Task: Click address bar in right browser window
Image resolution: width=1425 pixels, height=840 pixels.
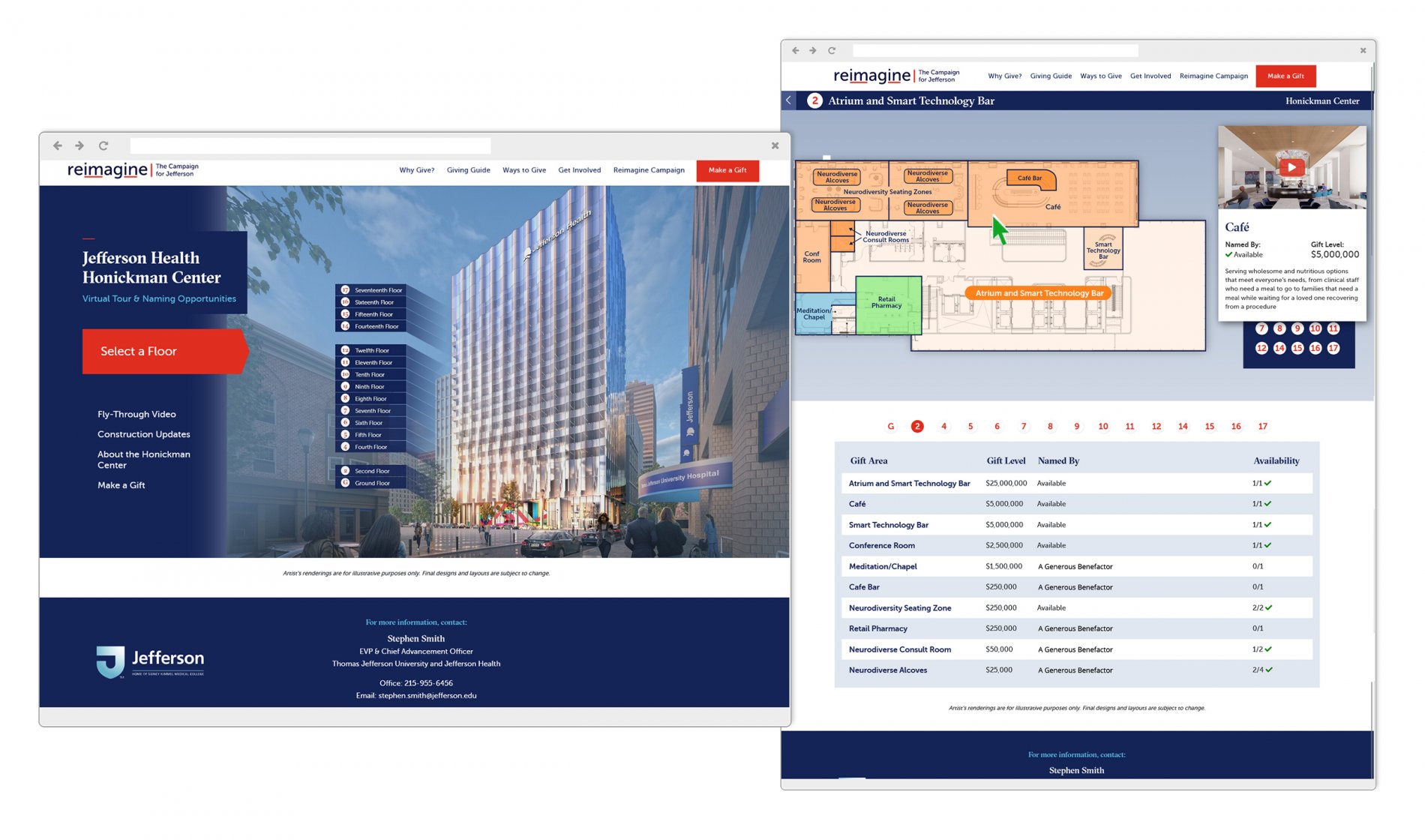Action: (995, 50)
